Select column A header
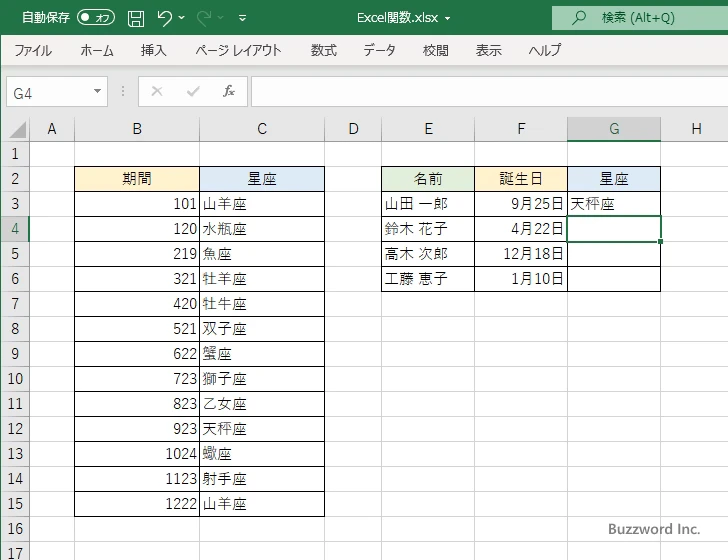 click(x=52, y=129)
